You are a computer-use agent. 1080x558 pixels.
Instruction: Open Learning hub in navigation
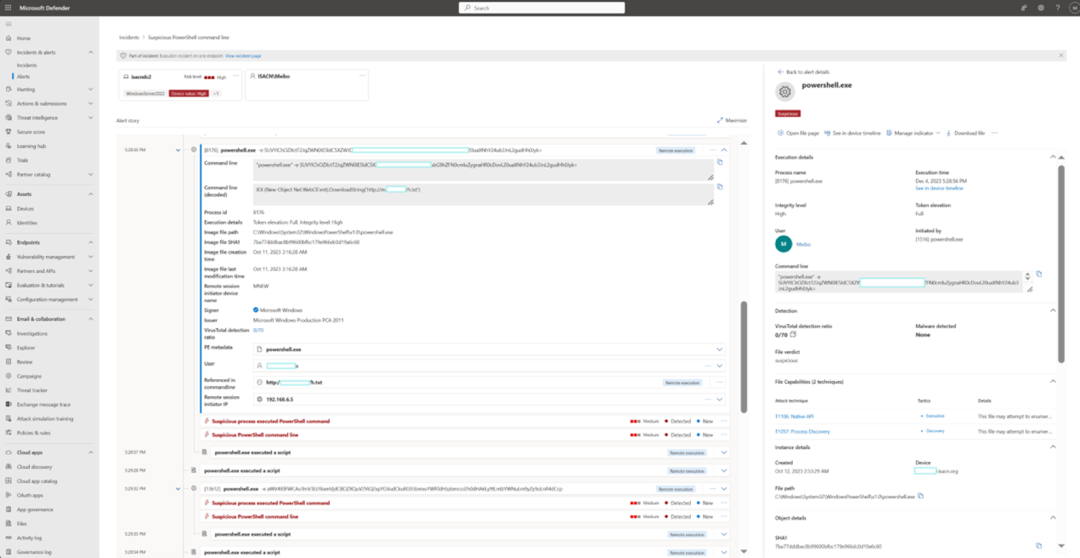click(x=29, y=145)
